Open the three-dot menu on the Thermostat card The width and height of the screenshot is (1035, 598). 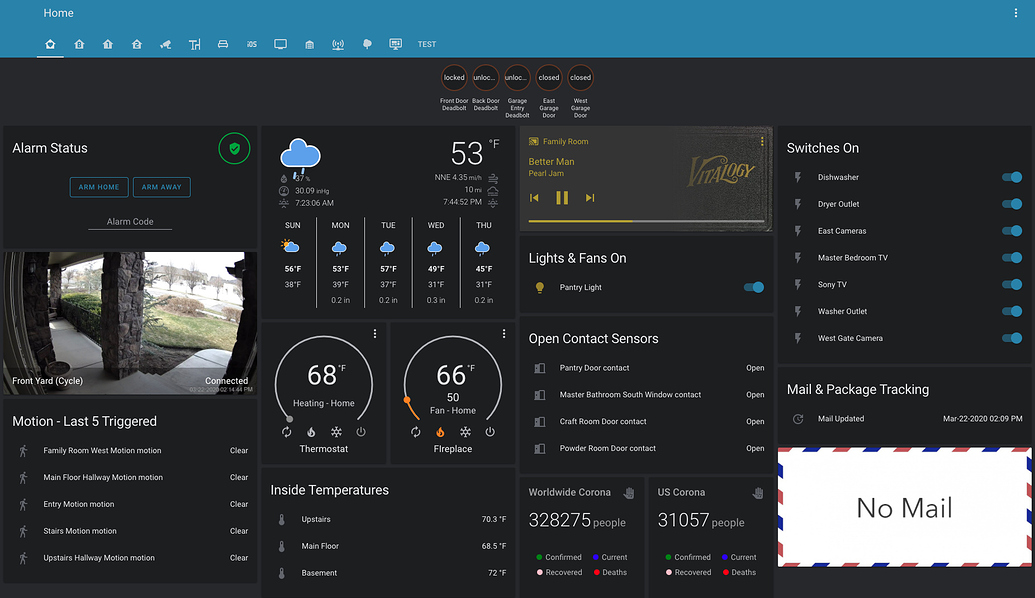374,332
